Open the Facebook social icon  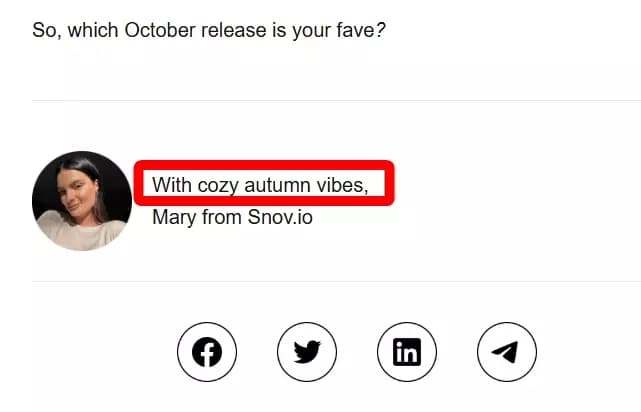pyautogui.click(x=207, y=352)
